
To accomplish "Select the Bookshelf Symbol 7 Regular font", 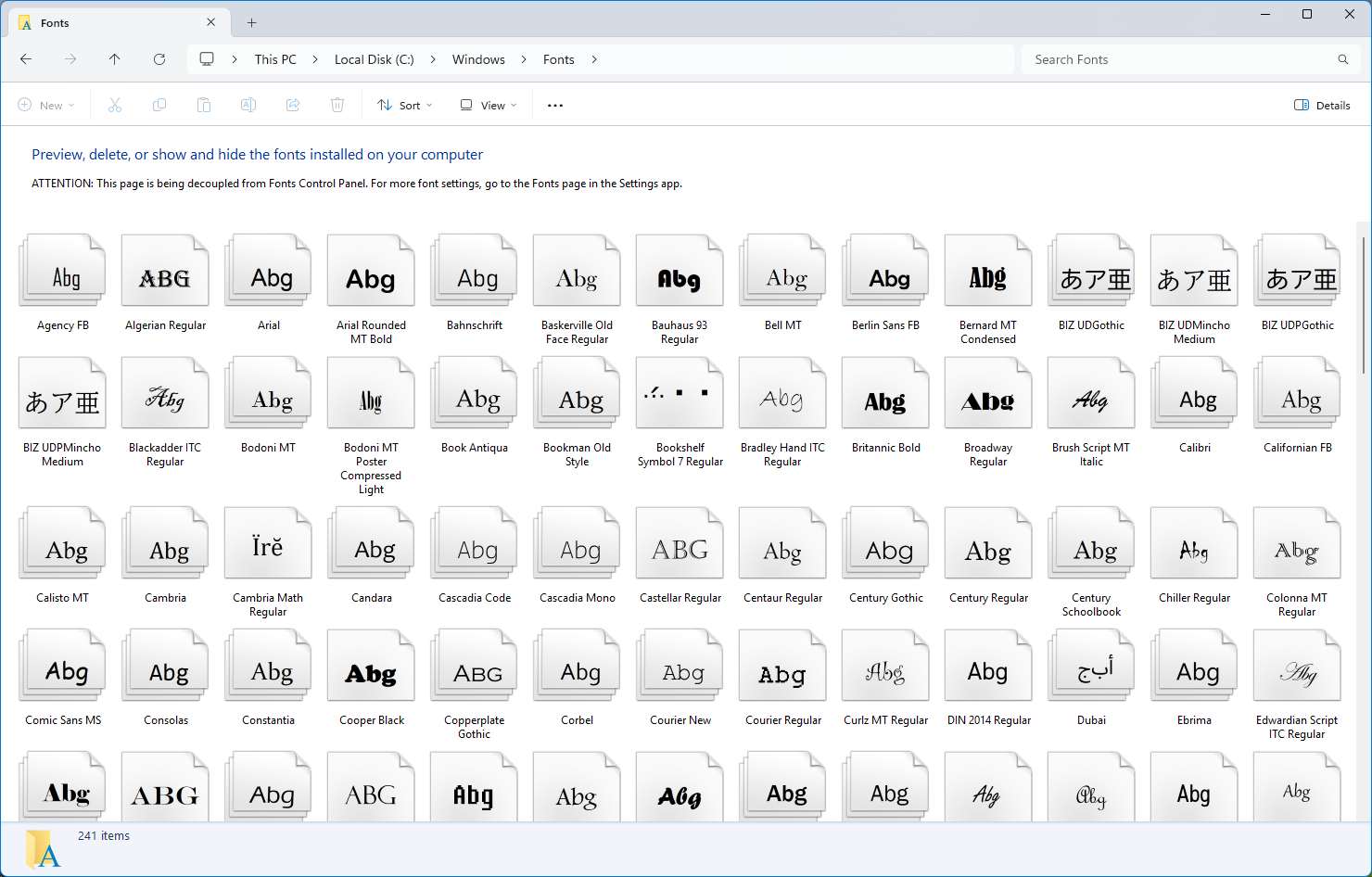I will pyautogui.click(x=680, y=412).
